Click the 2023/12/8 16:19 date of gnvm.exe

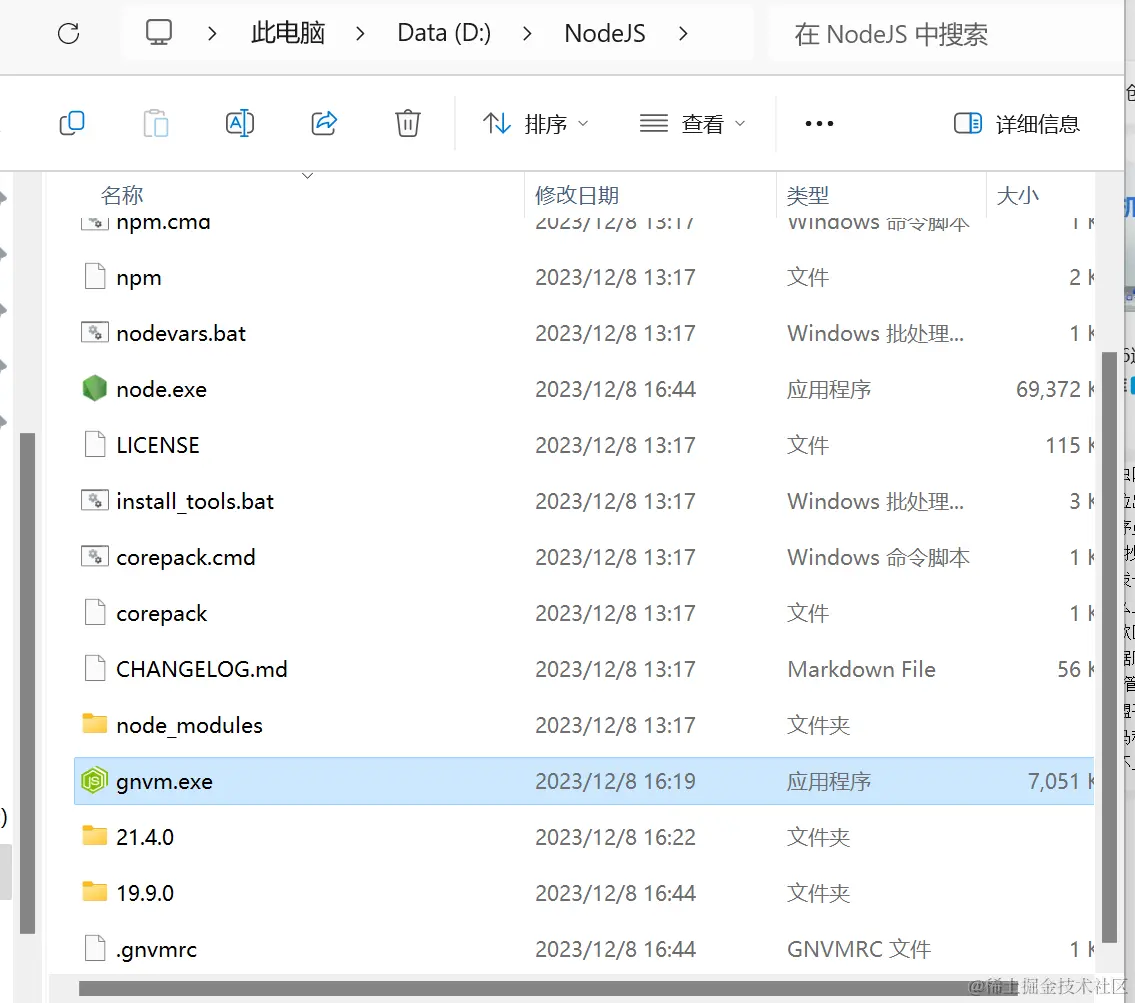click(615, 782)
